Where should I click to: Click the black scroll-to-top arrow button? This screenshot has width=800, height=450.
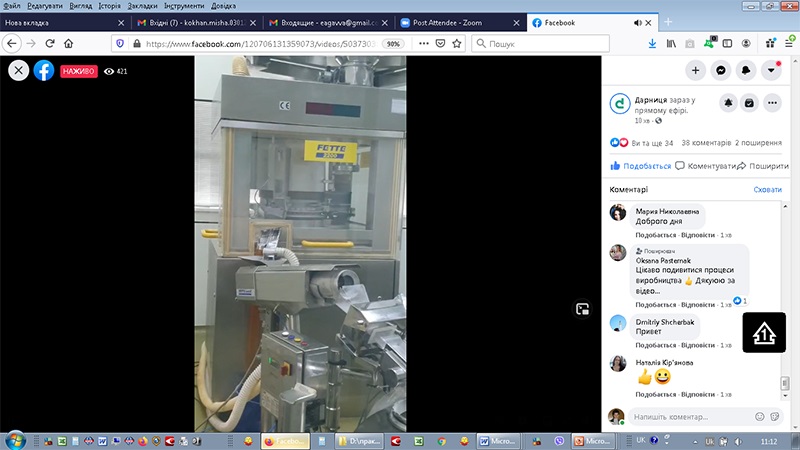(764, 333)
